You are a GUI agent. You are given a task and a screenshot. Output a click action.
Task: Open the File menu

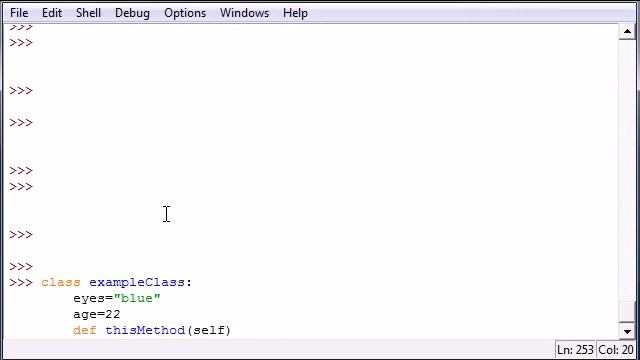pos(19,13)
